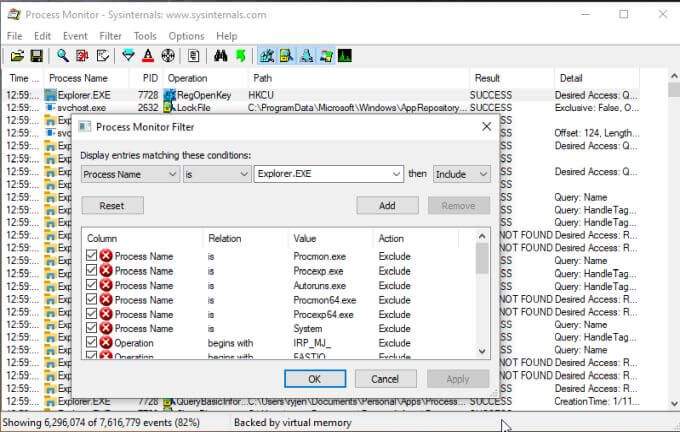Toggle Show Registry Activity icon

click(266, 56)
